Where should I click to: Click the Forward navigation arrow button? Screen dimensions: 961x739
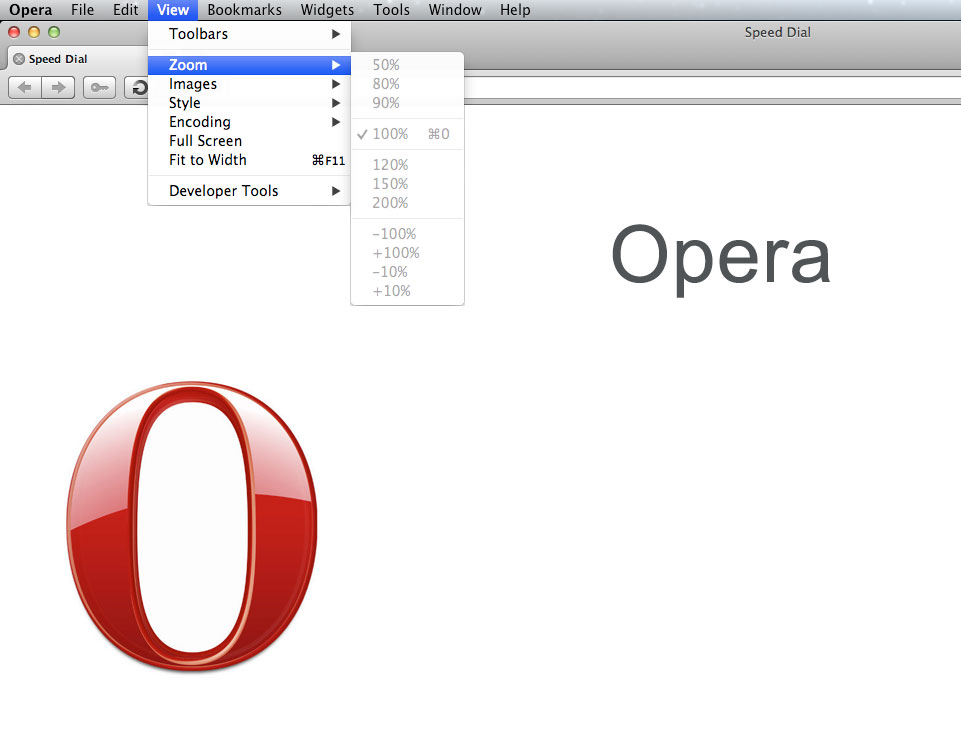58,88
